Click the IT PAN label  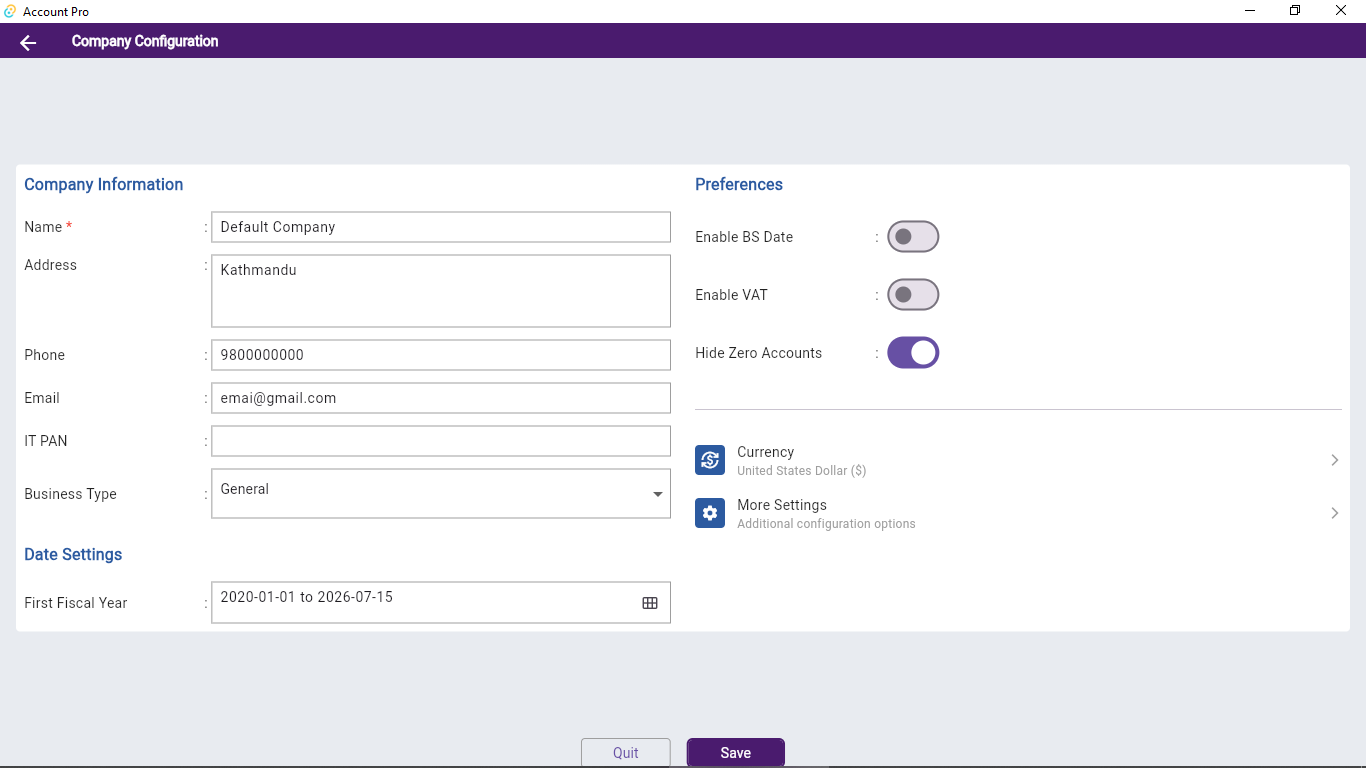coord(46,441)
